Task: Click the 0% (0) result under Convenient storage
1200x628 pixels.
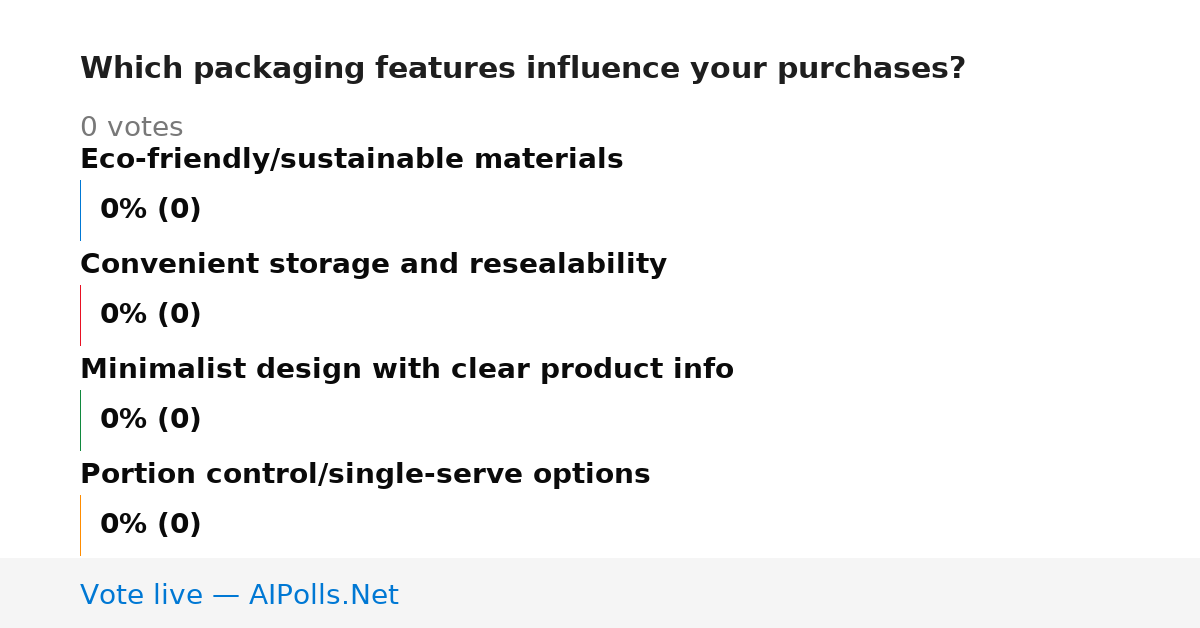Action: [151, 315]
